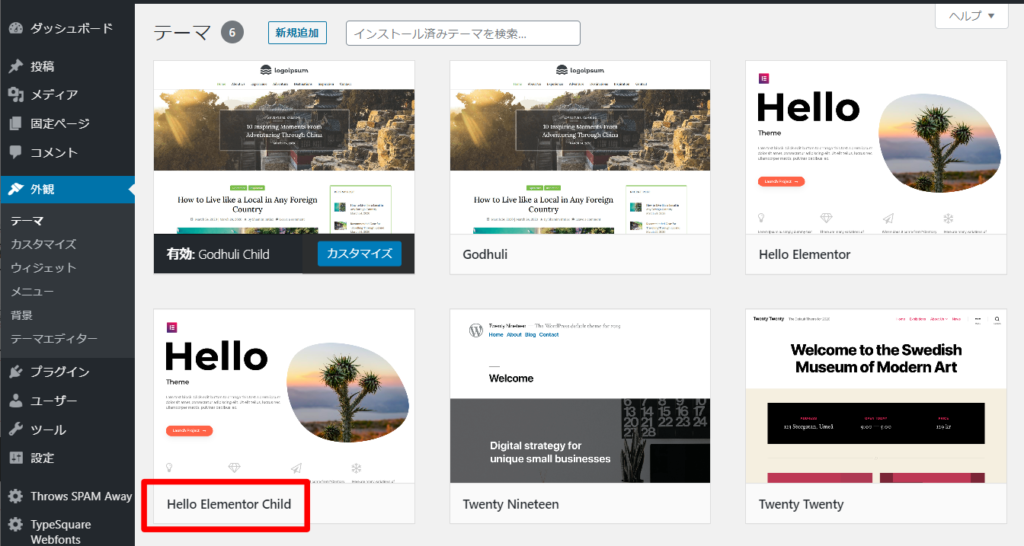Click the pages icon beside 固定ページ
Viewport: 1024px width, 546px height.
pyautogui.click(x=16, y=123)
